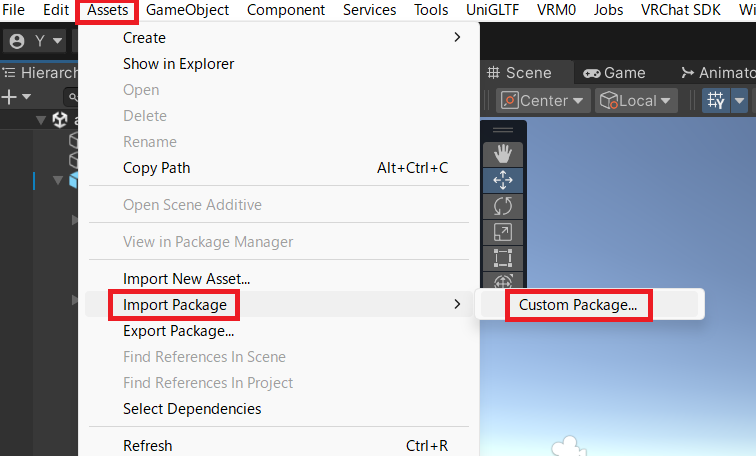756x456 pixels.
Task: Select the Hand view tool
Action: [x=503, y=154]
